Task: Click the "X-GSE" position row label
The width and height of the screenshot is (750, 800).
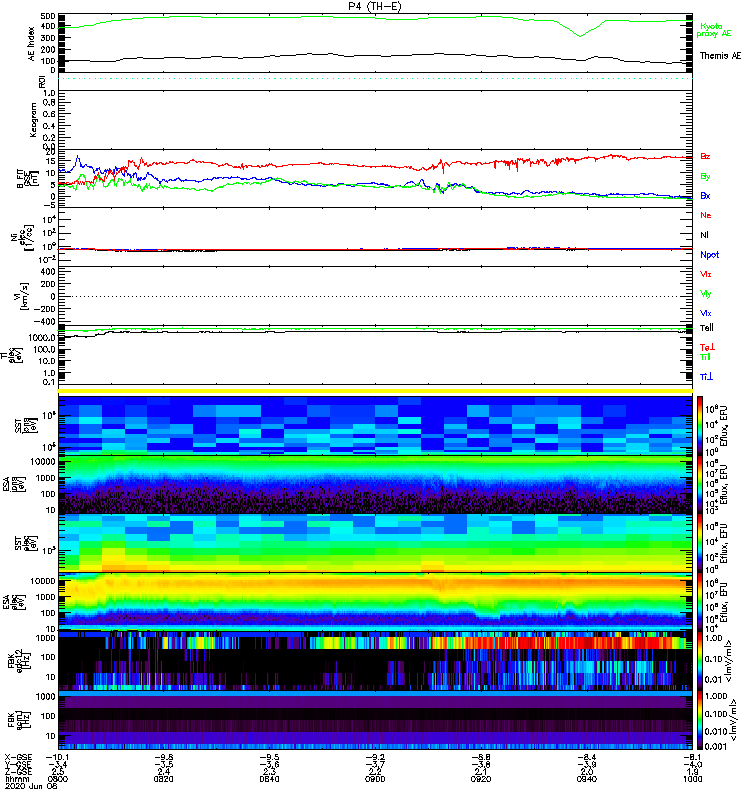Action: (18, 757)
